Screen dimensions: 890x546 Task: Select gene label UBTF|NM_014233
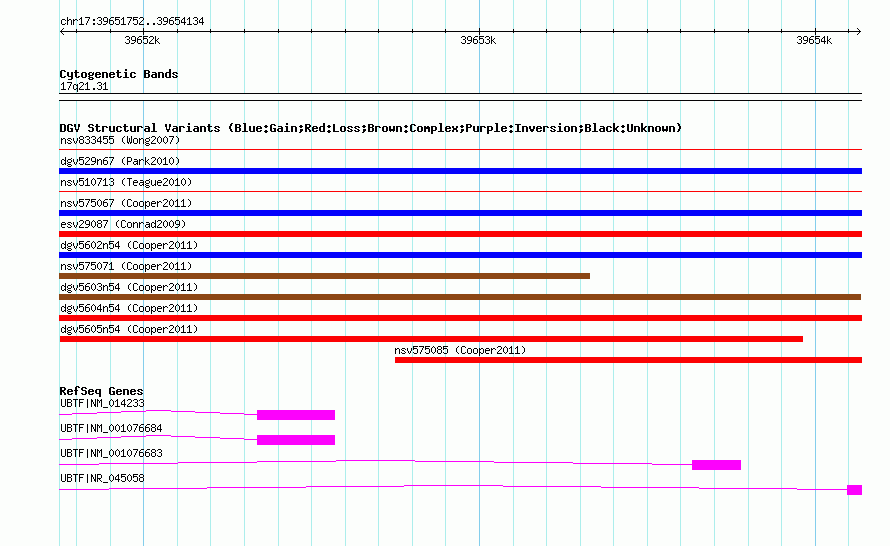coord(102,404)
